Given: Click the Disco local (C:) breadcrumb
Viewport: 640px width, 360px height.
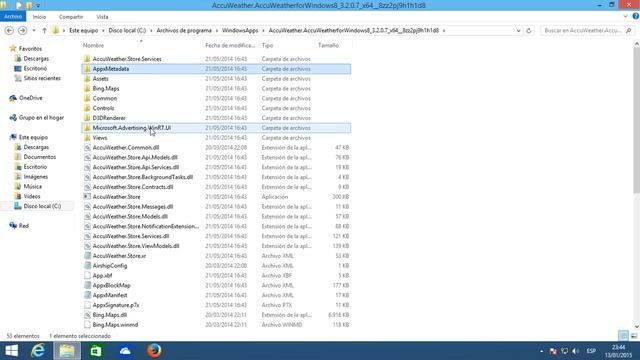Looking at the screenshot, I should (x=127, y=31).
